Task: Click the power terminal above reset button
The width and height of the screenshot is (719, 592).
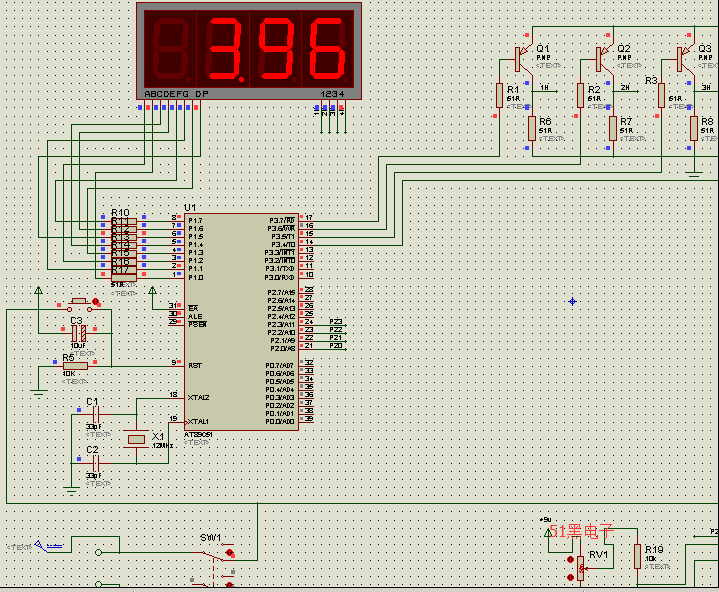Action: point(39,290)
